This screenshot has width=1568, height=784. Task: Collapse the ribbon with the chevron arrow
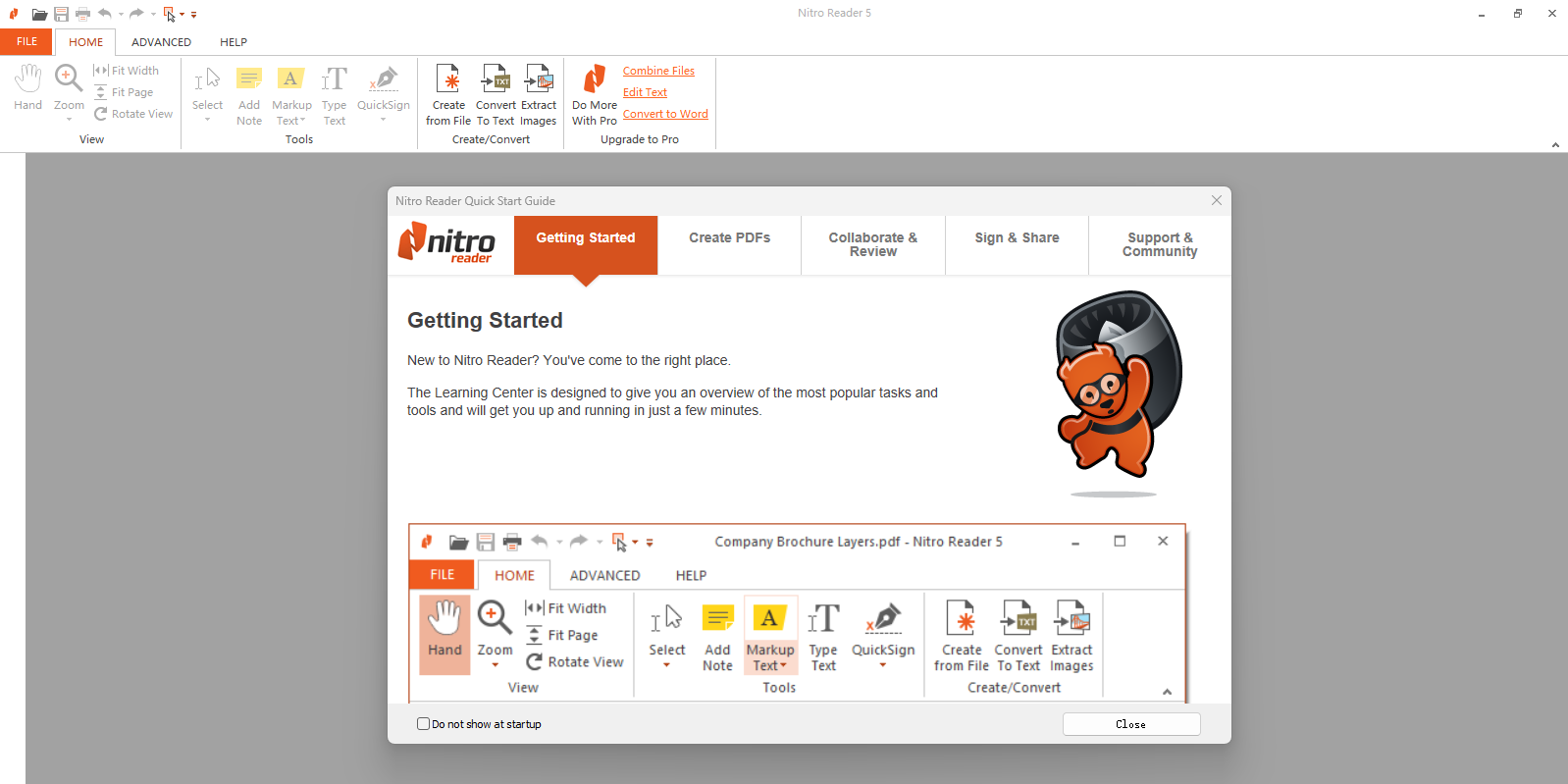click(x=1555, y=144)
